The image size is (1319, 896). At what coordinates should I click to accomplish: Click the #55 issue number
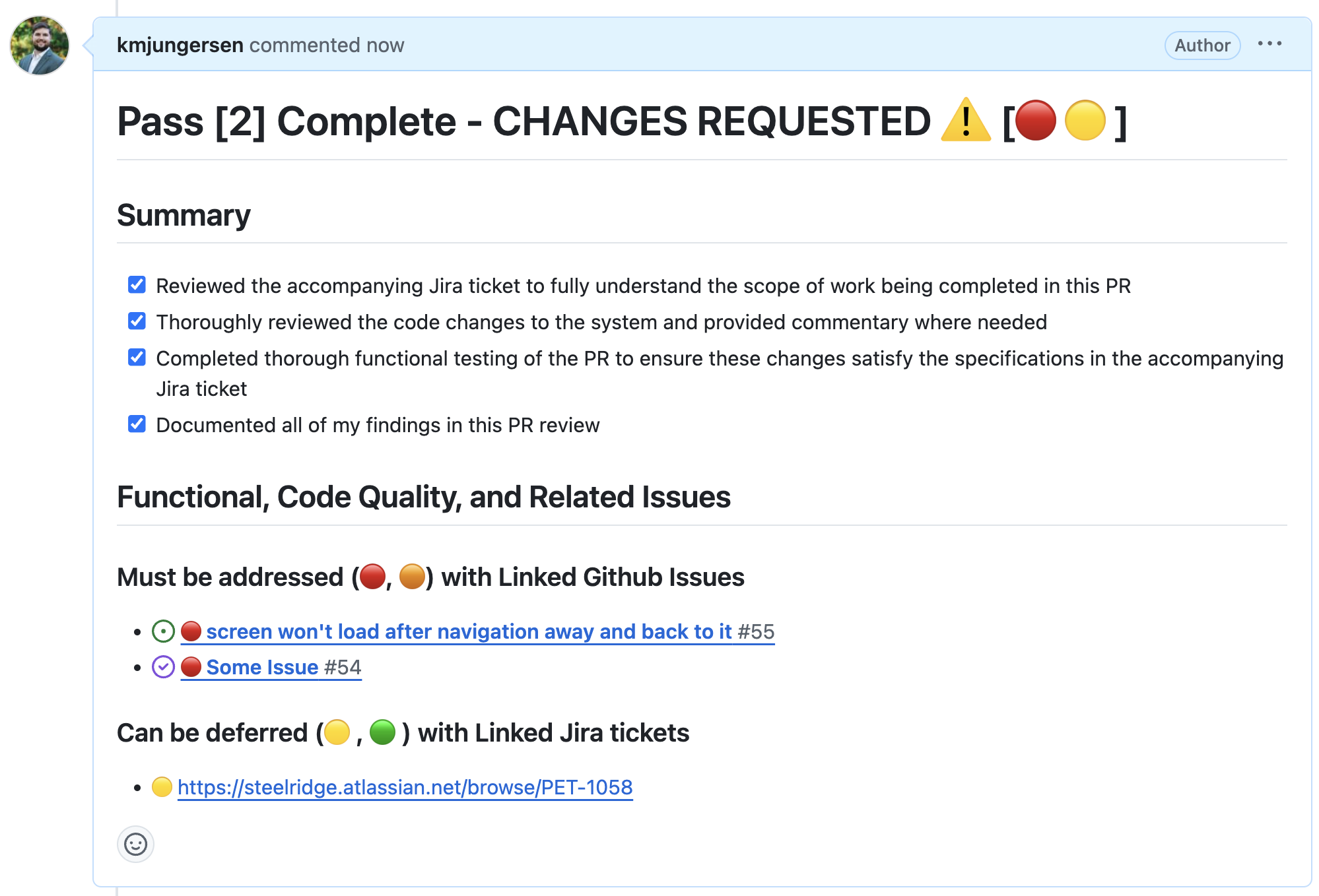(x=755, y=631)
